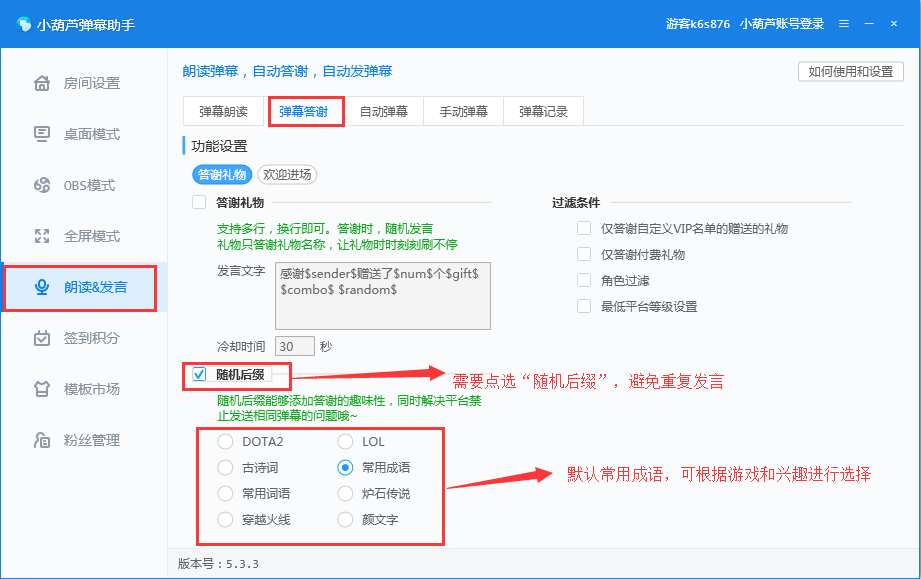This screenshot has height=579, width=921.
Task: Click the 全屏模式 expand icon
Action: click(x=42, y=236)
